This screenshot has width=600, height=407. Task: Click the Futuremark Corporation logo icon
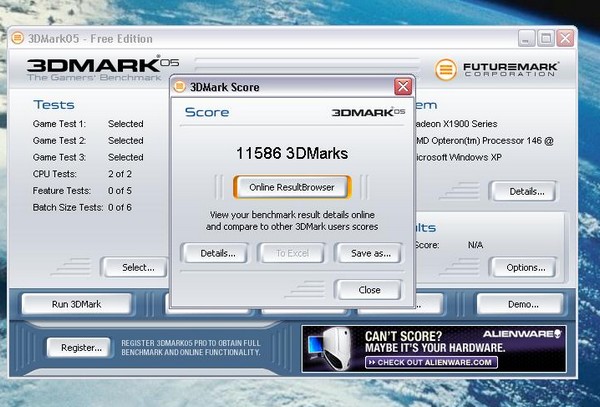(x=446, y=70)
